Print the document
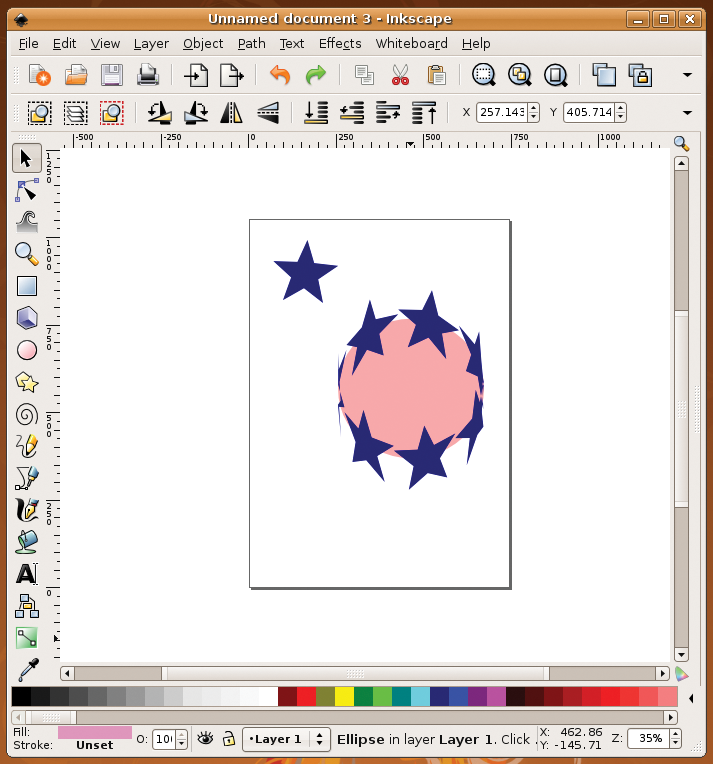 point(148,75)
